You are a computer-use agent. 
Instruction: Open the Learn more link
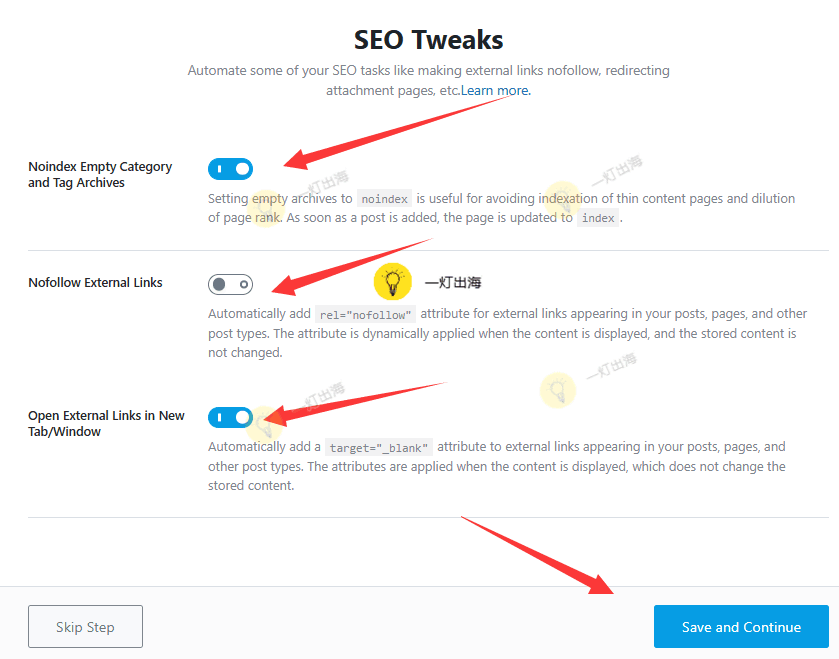tap(495, 90)
